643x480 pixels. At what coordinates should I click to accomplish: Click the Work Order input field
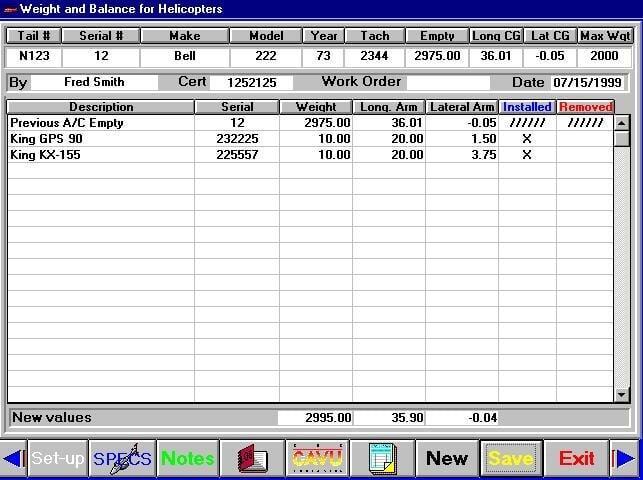pyautogui.click(x=448, y=82)
